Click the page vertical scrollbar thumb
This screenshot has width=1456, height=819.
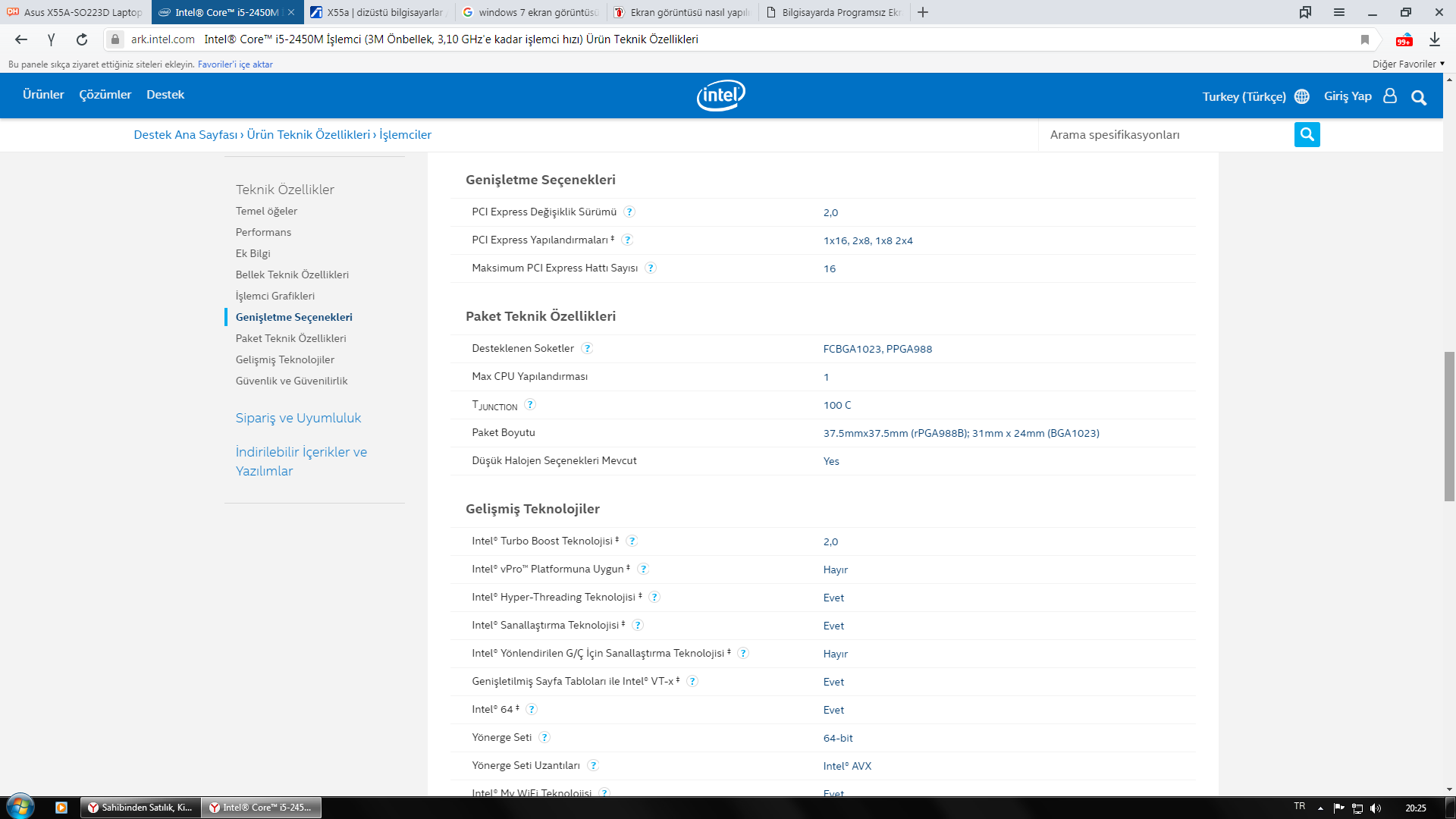tap(1449, 426)
